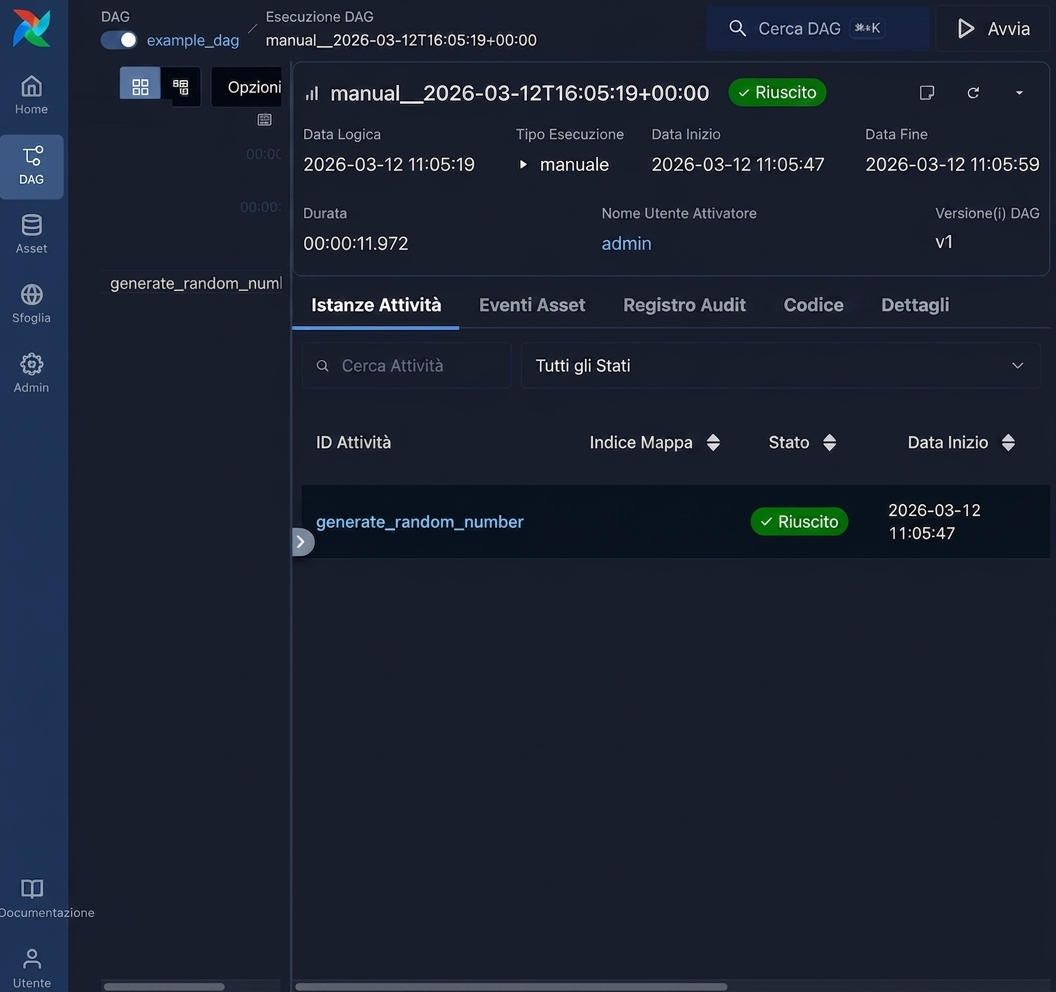
Task: Click the breadcrumb run ID text
Action: 401,40
